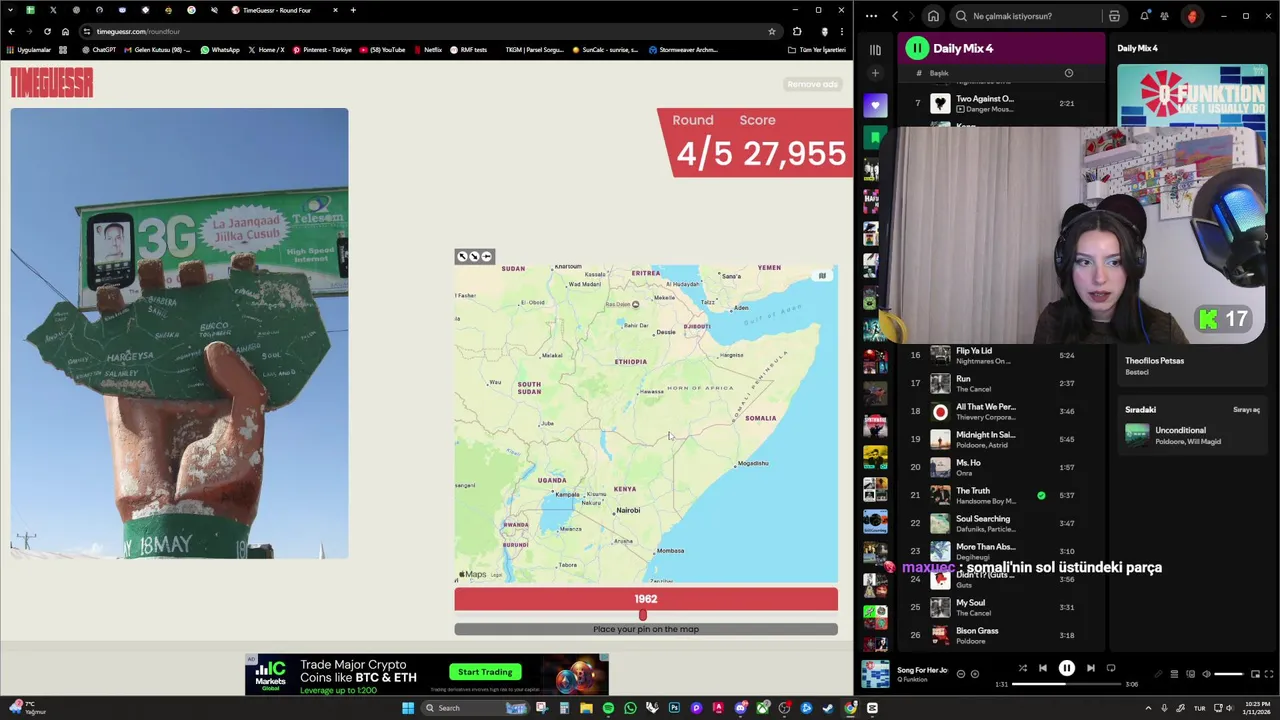Click the Remove ads button

point(813,84)
